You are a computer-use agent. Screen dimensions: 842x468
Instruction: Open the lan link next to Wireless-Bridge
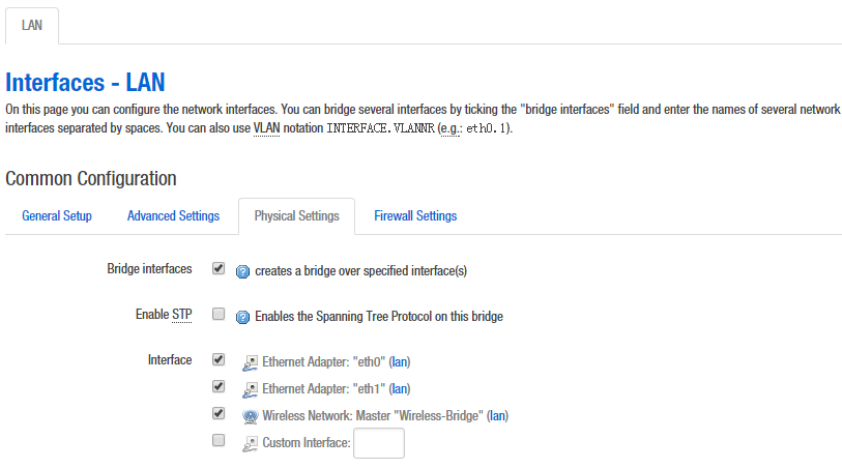(498, 415)
